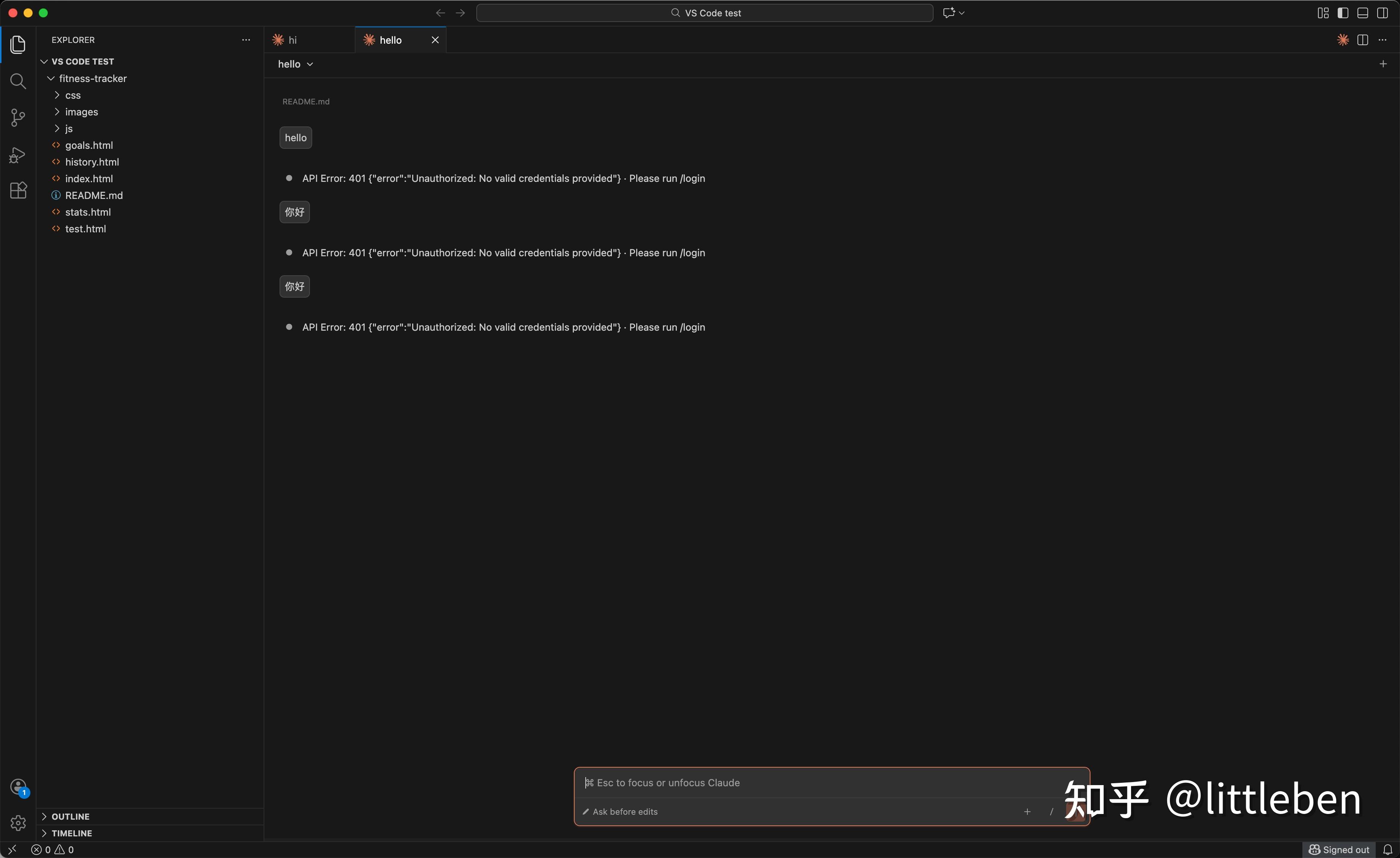Viewport: 1400px width, 858px height.
Task: Open Run and Debug view
Action: 18,155
